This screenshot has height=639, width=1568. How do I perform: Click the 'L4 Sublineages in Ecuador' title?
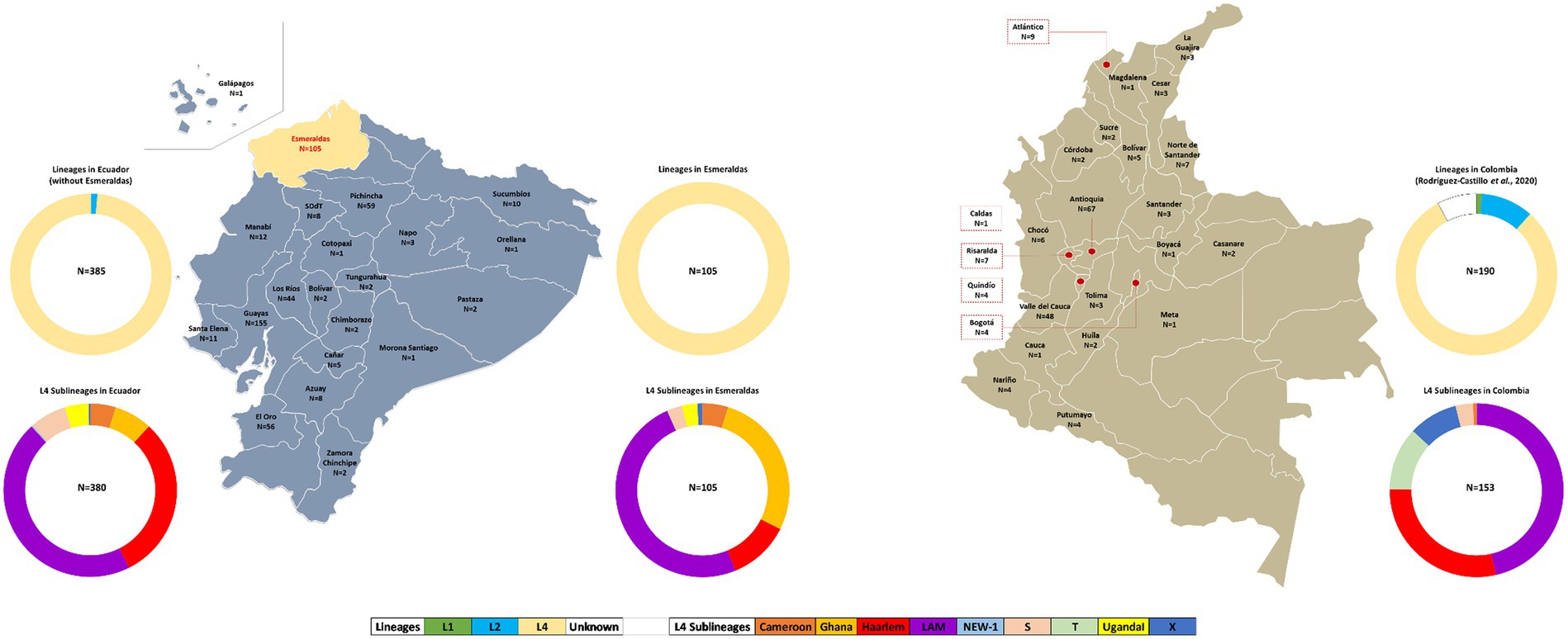pos(90,390)
